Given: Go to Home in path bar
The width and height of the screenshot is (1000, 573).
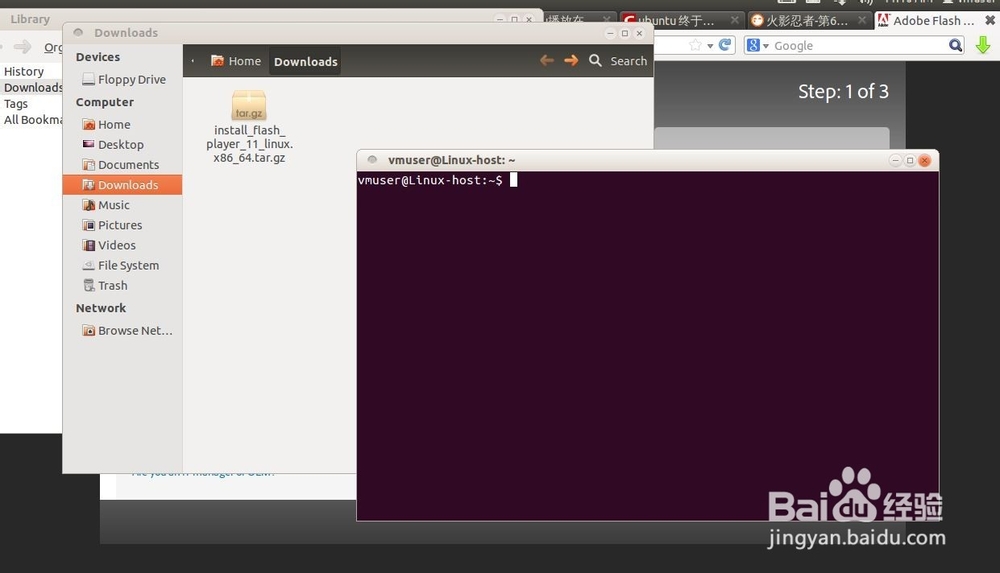Looking at the screenshot, I should 236,61.
